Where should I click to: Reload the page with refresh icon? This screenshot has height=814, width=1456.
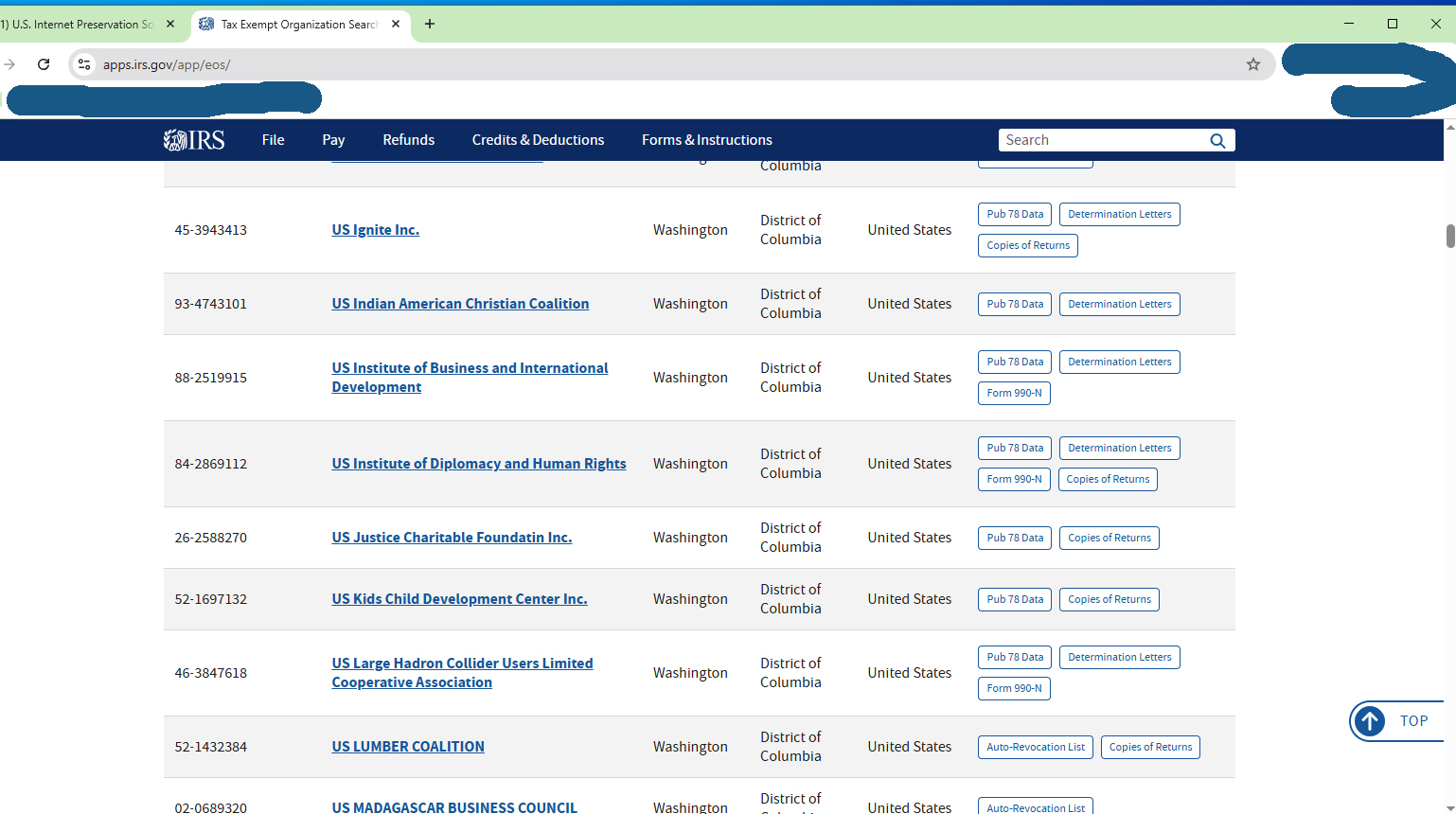tap(44, 64)
